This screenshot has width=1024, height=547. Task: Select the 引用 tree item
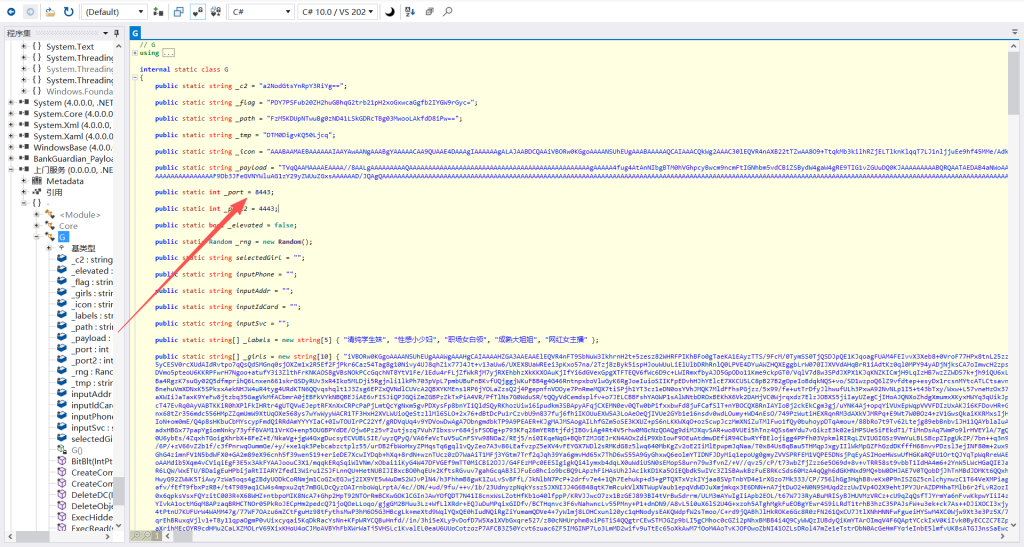(54, 192)
